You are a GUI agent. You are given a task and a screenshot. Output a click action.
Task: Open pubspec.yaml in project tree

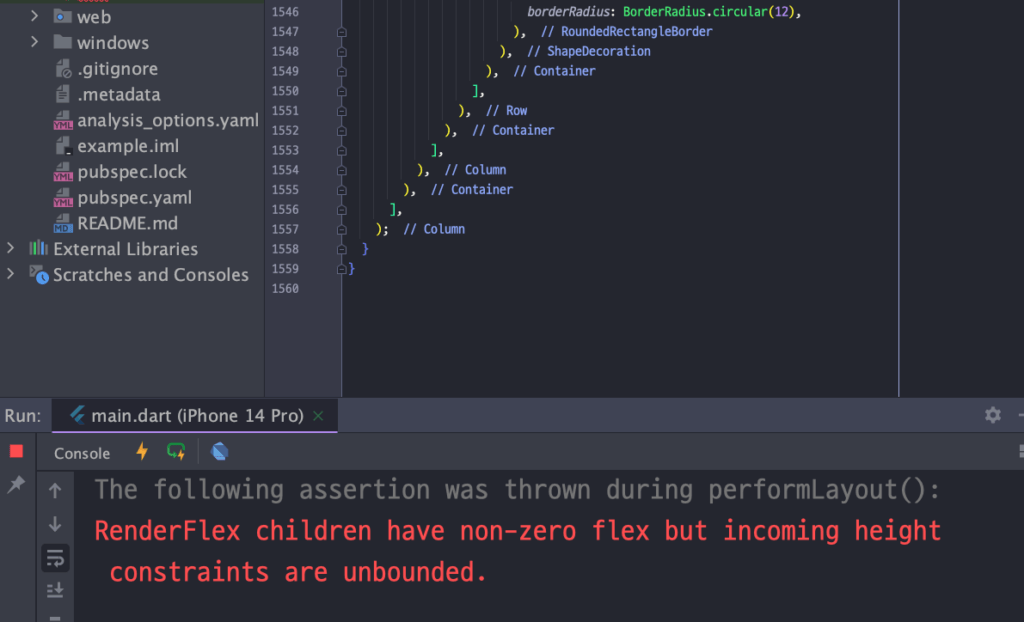click(134, 197)
